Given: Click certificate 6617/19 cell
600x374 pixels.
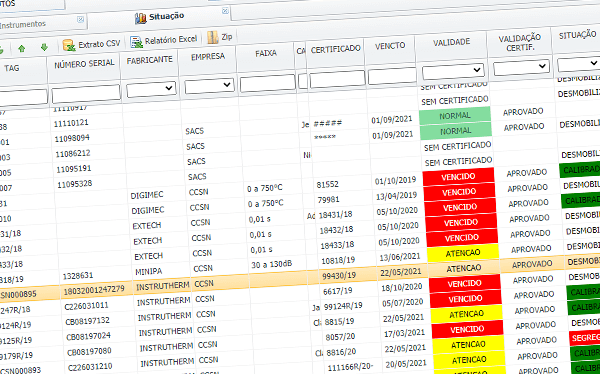Looking at the screenshot, I should pos(338,291).
